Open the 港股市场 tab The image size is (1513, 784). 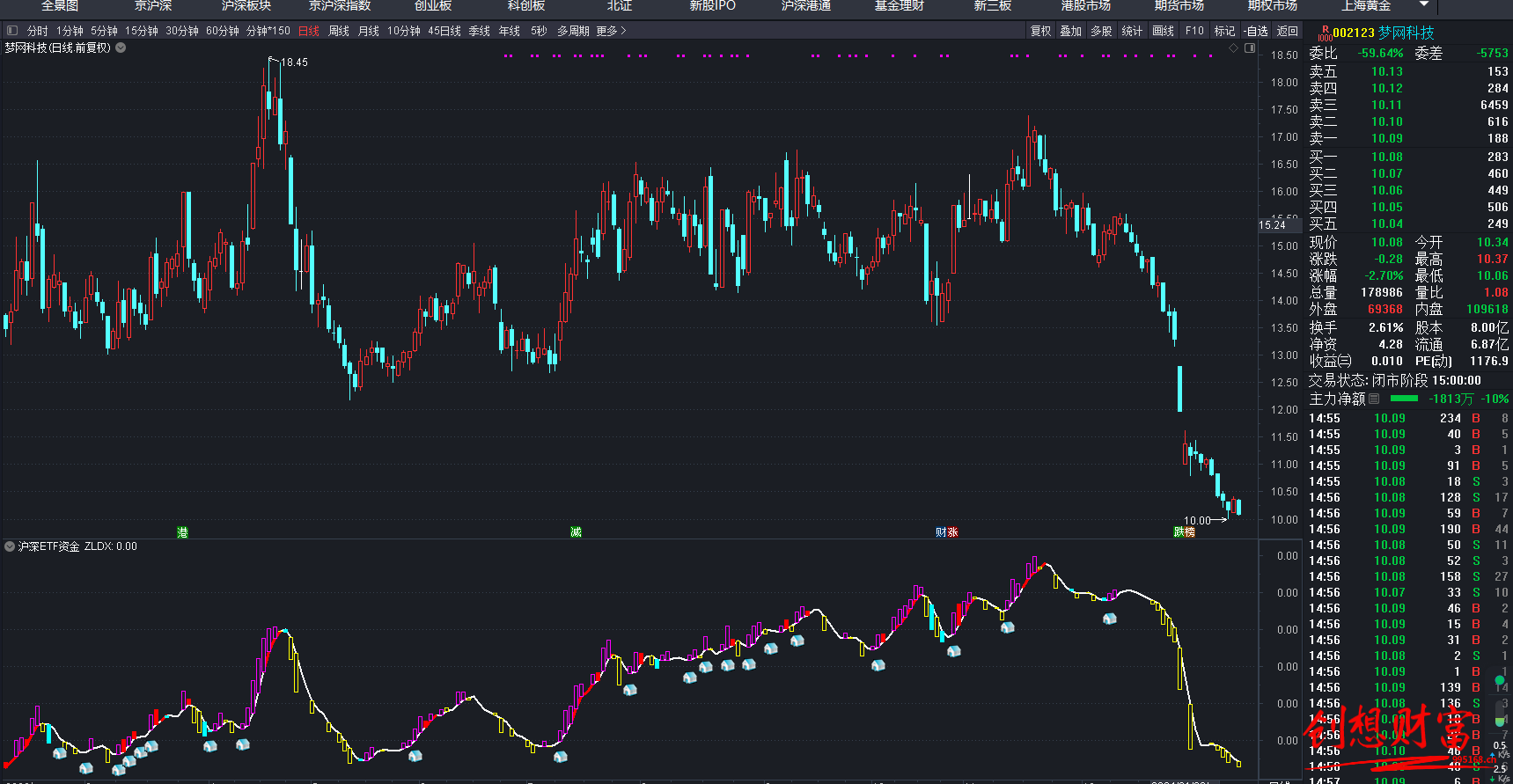click(x=1086, y=6)
